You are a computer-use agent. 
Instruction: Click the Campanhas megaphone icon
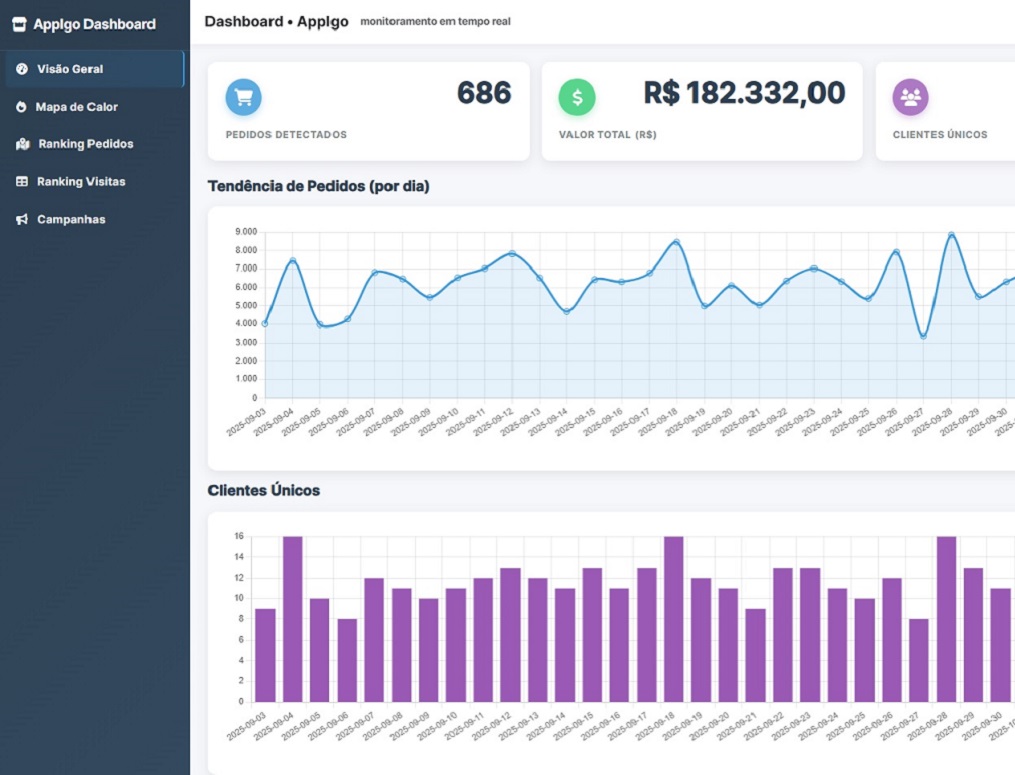22,219
